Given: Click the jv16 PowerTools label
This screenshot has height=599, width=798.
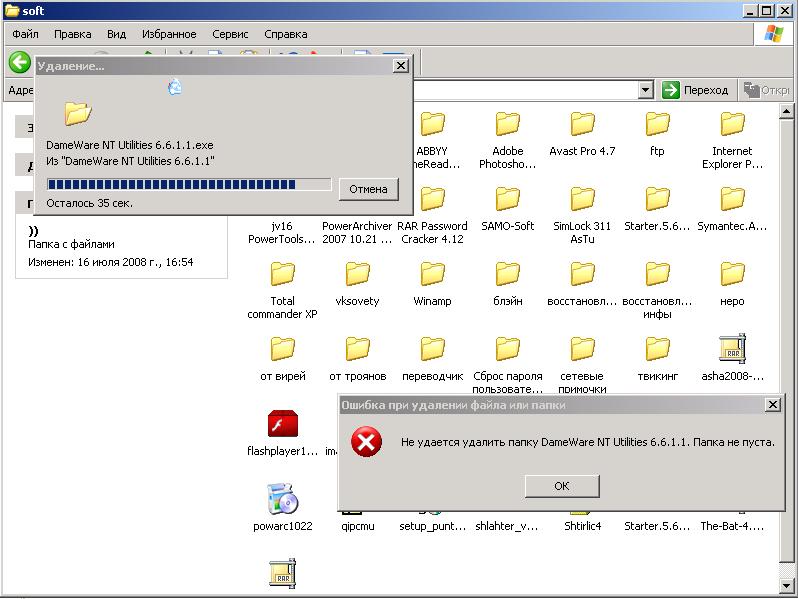Looking at the screenshot, I should [282, 233].
